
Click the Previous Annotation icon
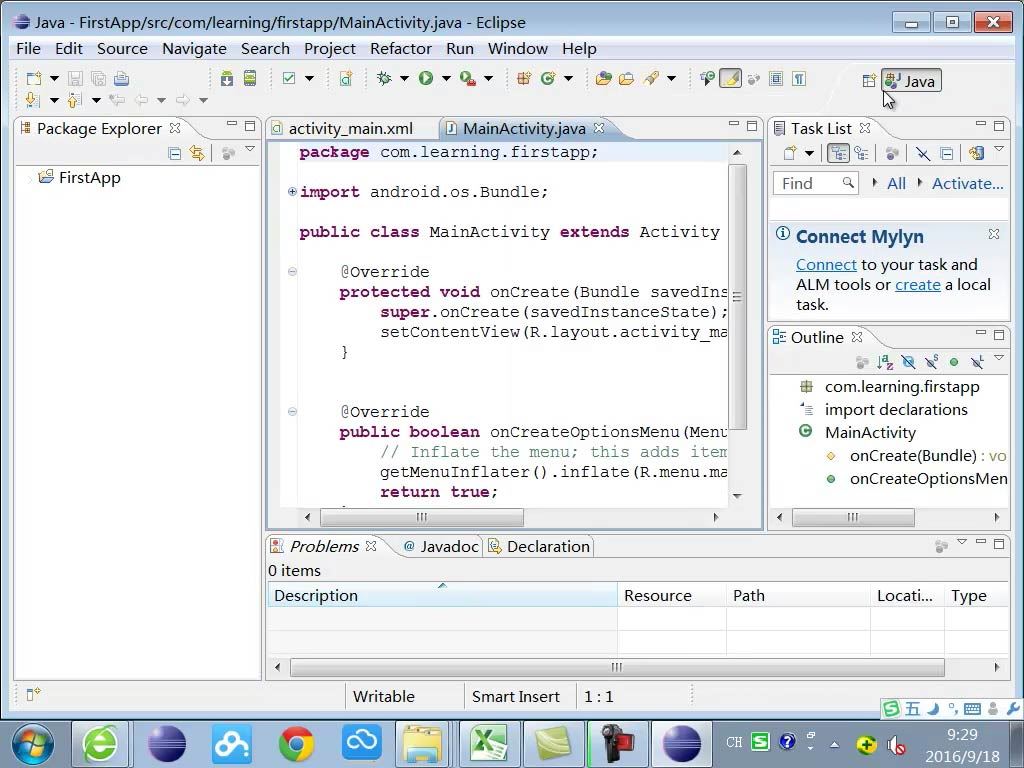pos(74,100)
